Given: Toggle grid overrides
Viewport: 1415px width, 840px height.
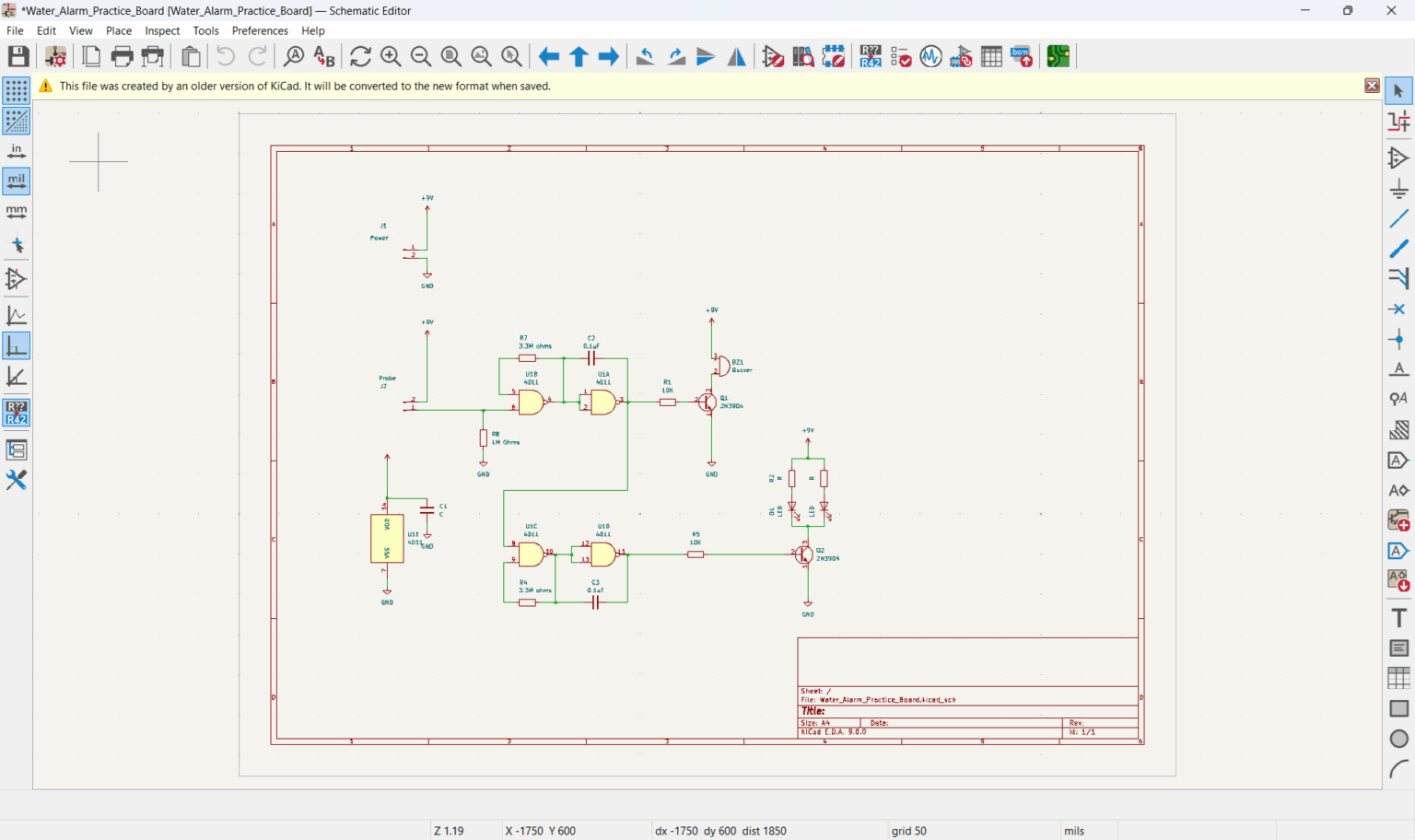Looking at the screenshot, I should tap(17, 121).
